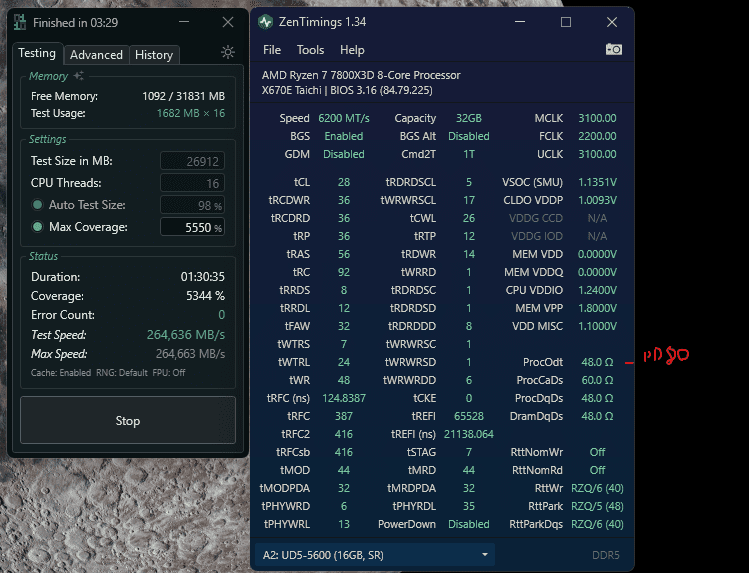Click the tREFI (ns) value 21138.064
Viewport: 749px width, 573px height.
point(469,434)
